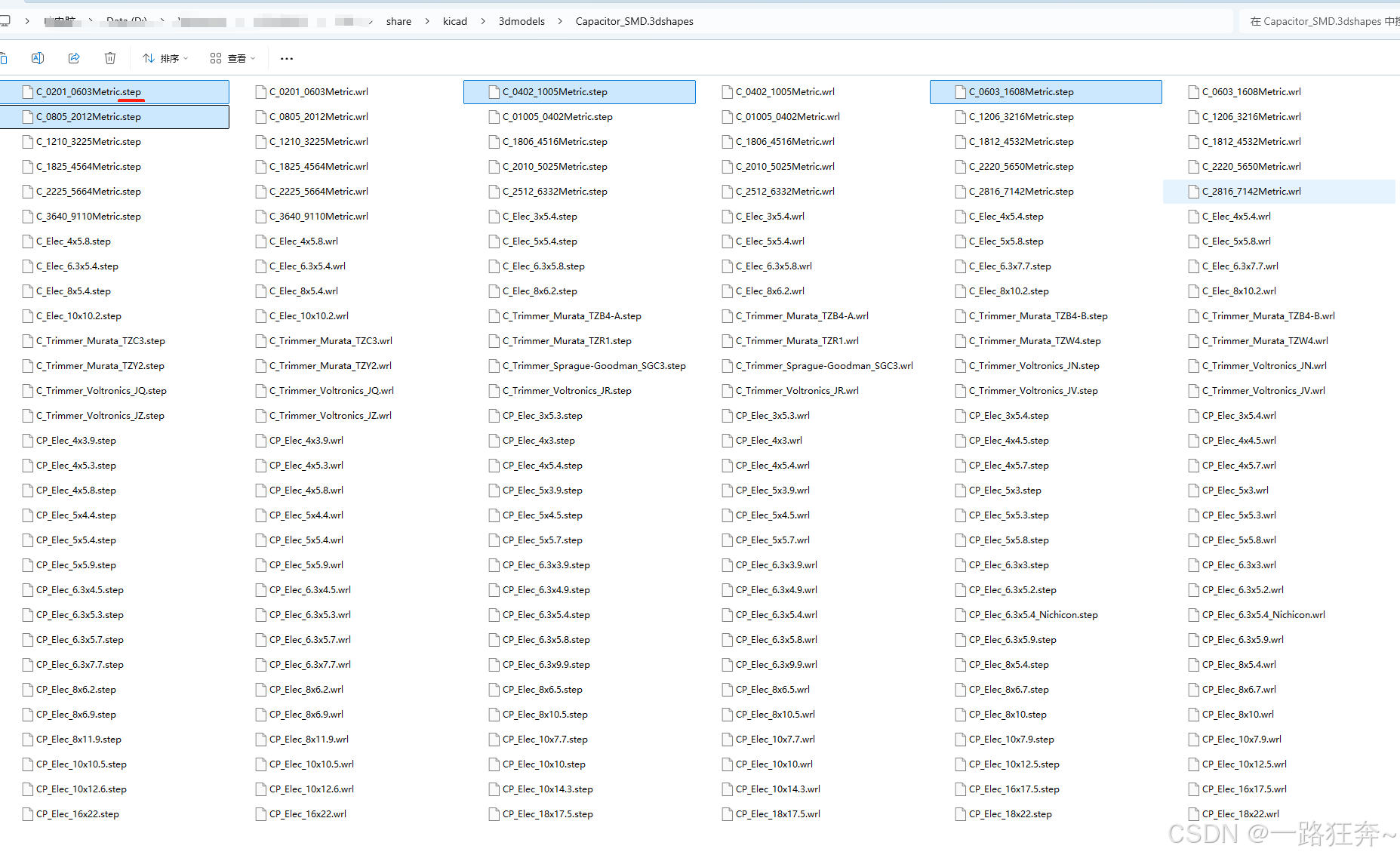Select file CP_Elec_8x11.9.step
1400x858 pixels.
click(78, 740)
